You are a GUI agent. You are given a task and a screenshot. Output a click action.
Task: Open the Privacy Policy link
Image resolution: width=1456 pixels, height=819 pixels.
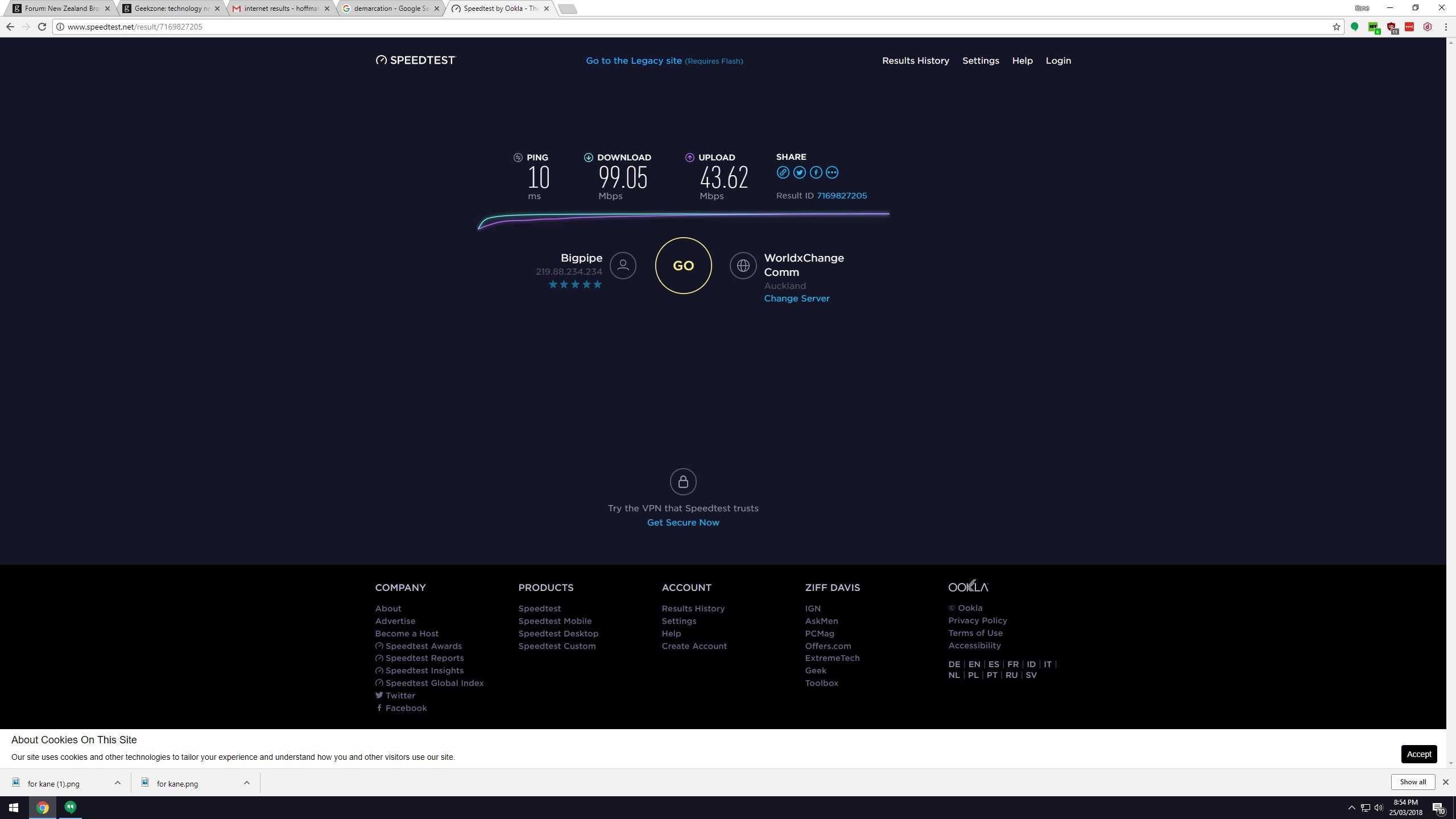coord(977,621)
